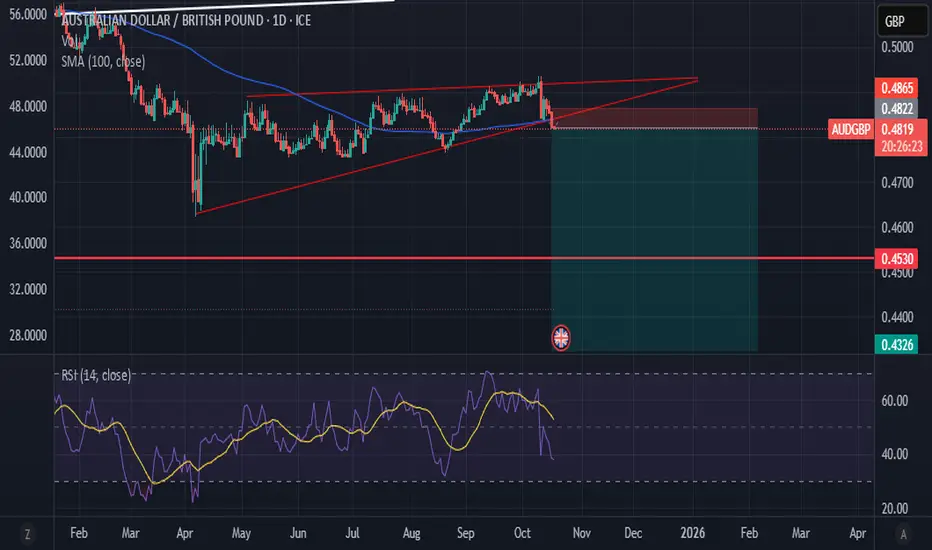
Task: Click the AUDGBP current price label
Action: [851, 129]
